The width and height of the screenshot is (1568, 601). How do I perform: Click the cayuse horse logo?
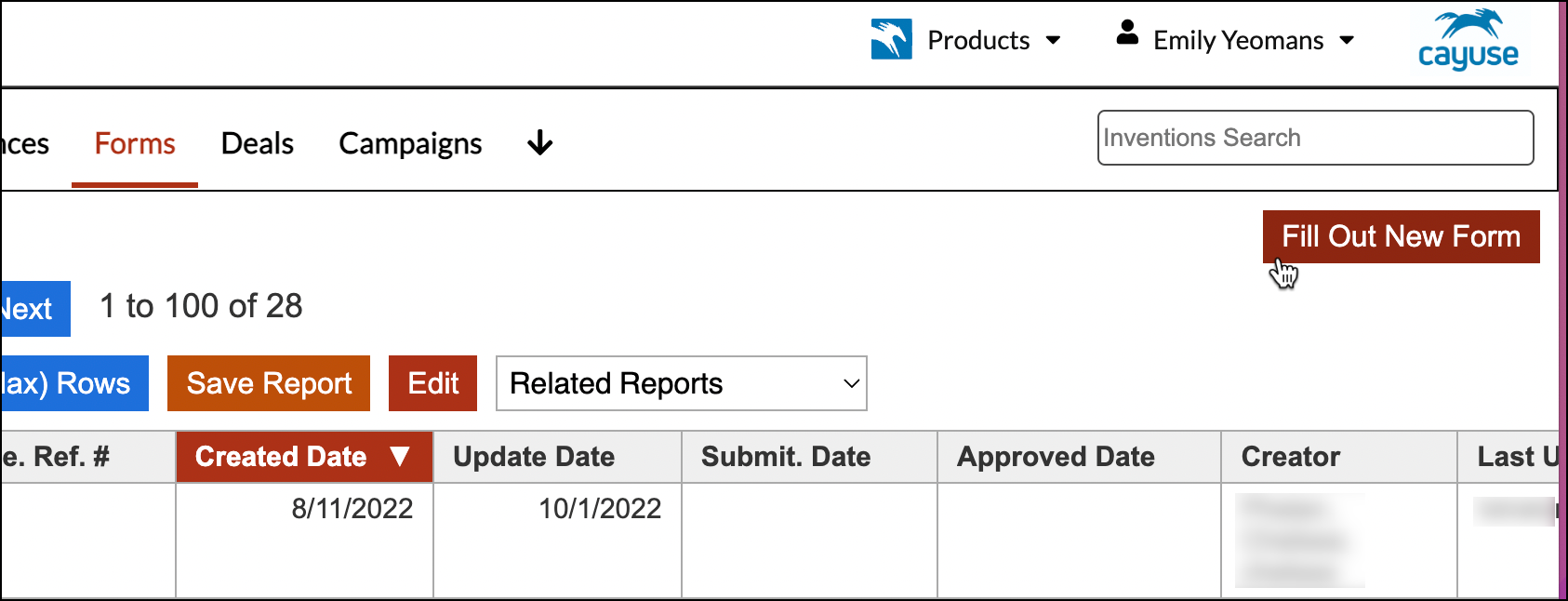click(x=1468, y=40)
